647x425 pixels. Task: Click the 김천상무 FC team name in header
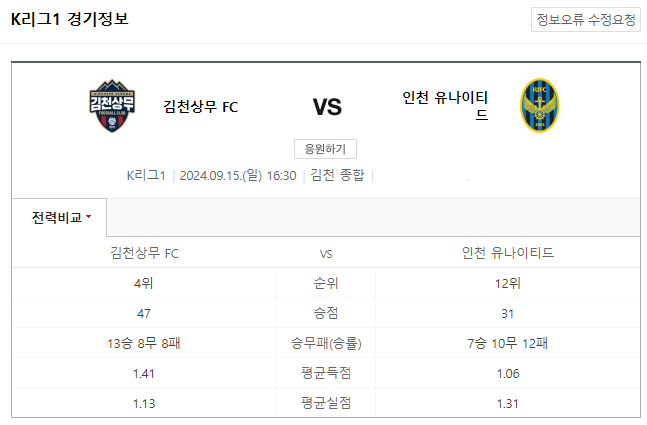(201, 107)
